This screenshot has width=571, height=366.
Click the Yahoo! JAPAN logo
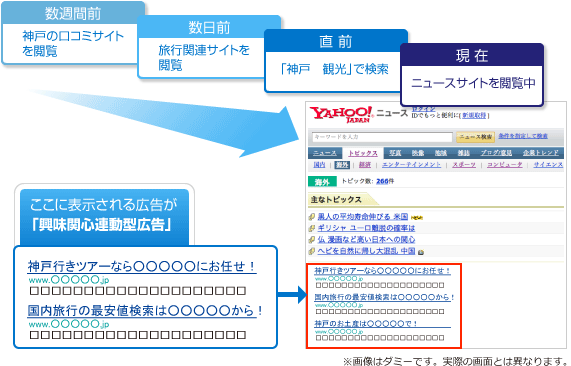[341, 114]
